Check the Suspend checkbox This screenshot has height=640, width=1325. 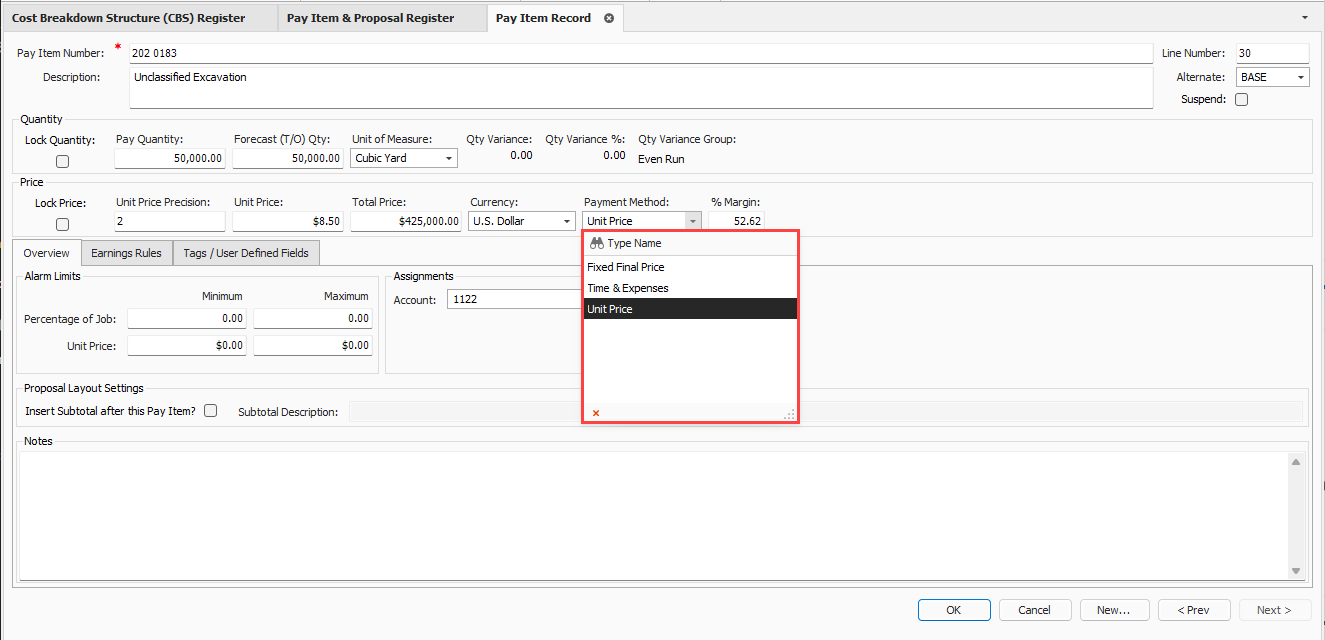click(1242, 99)
